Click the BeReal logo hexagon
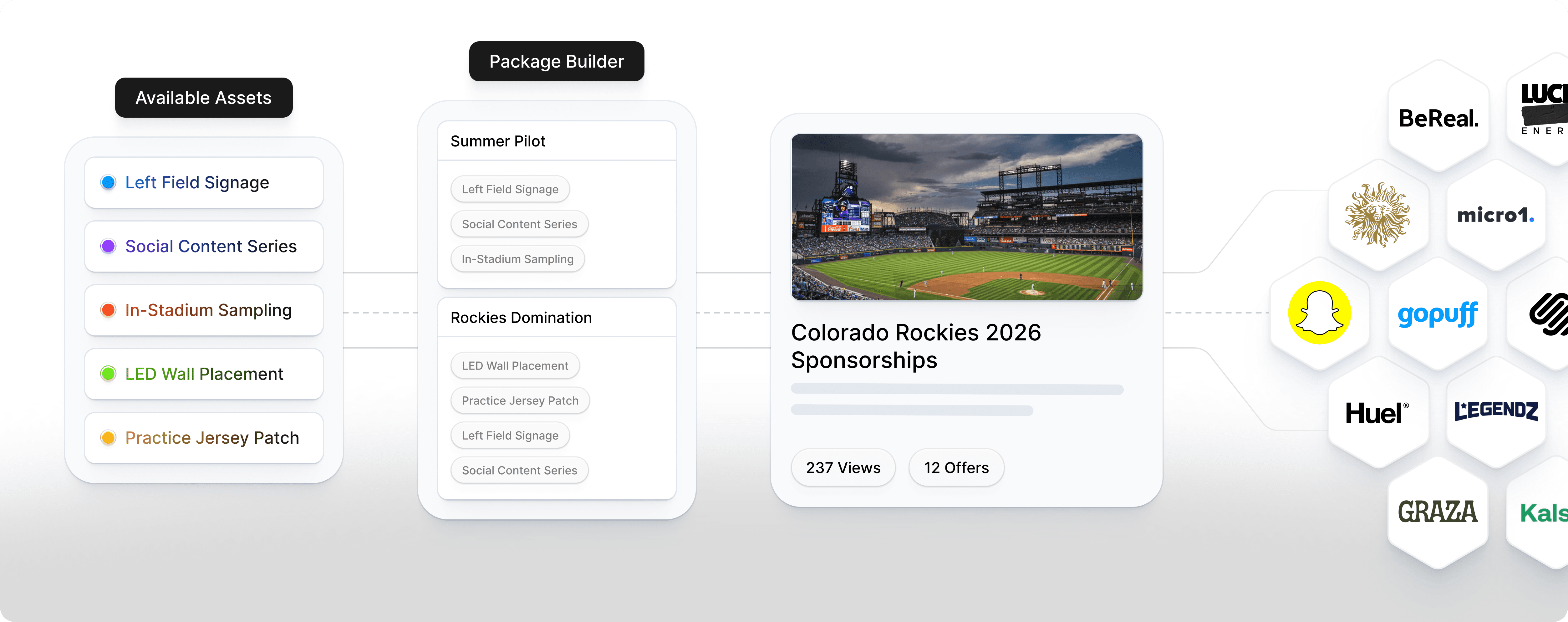The image size is (1568, 622). (x=1438, y=117)
